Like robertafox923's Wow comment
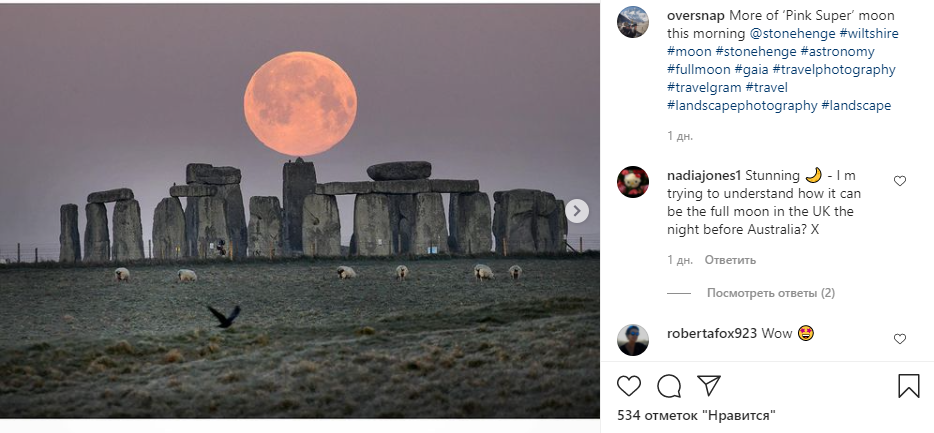 tap(899, 339)
